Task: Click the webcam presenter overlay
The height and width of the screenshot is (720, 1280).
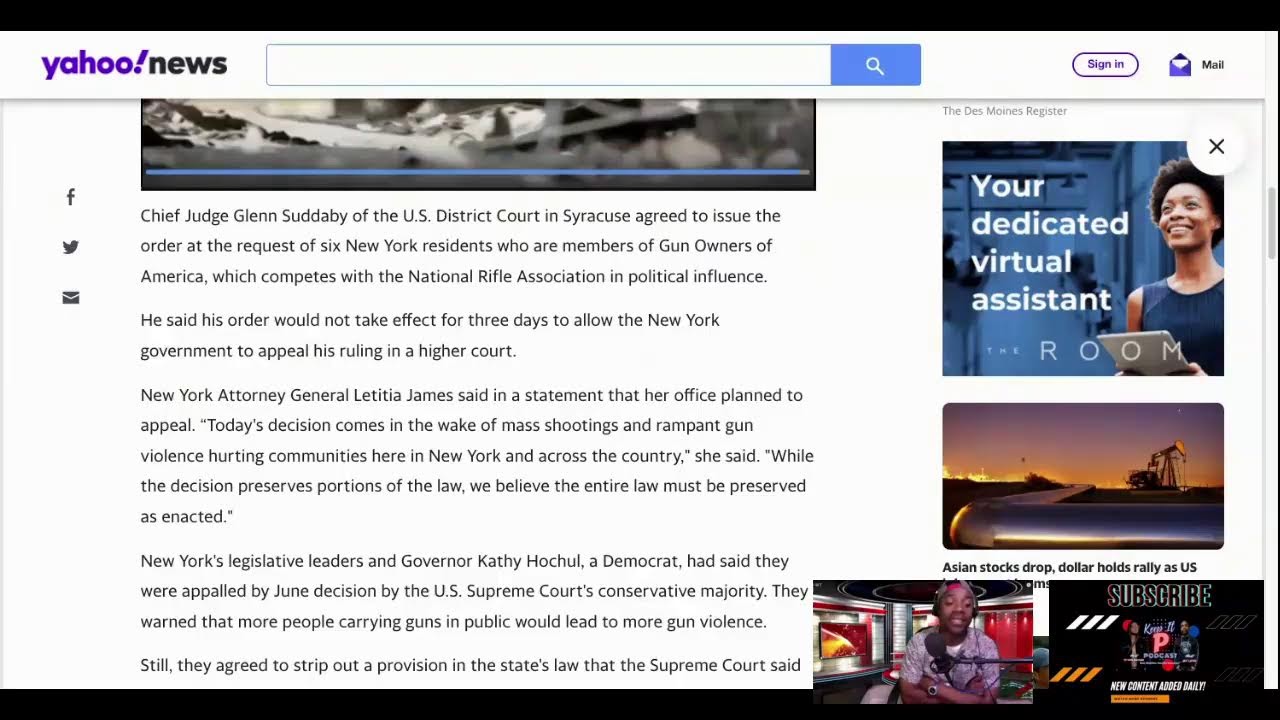Action: (x=923, y=641)
